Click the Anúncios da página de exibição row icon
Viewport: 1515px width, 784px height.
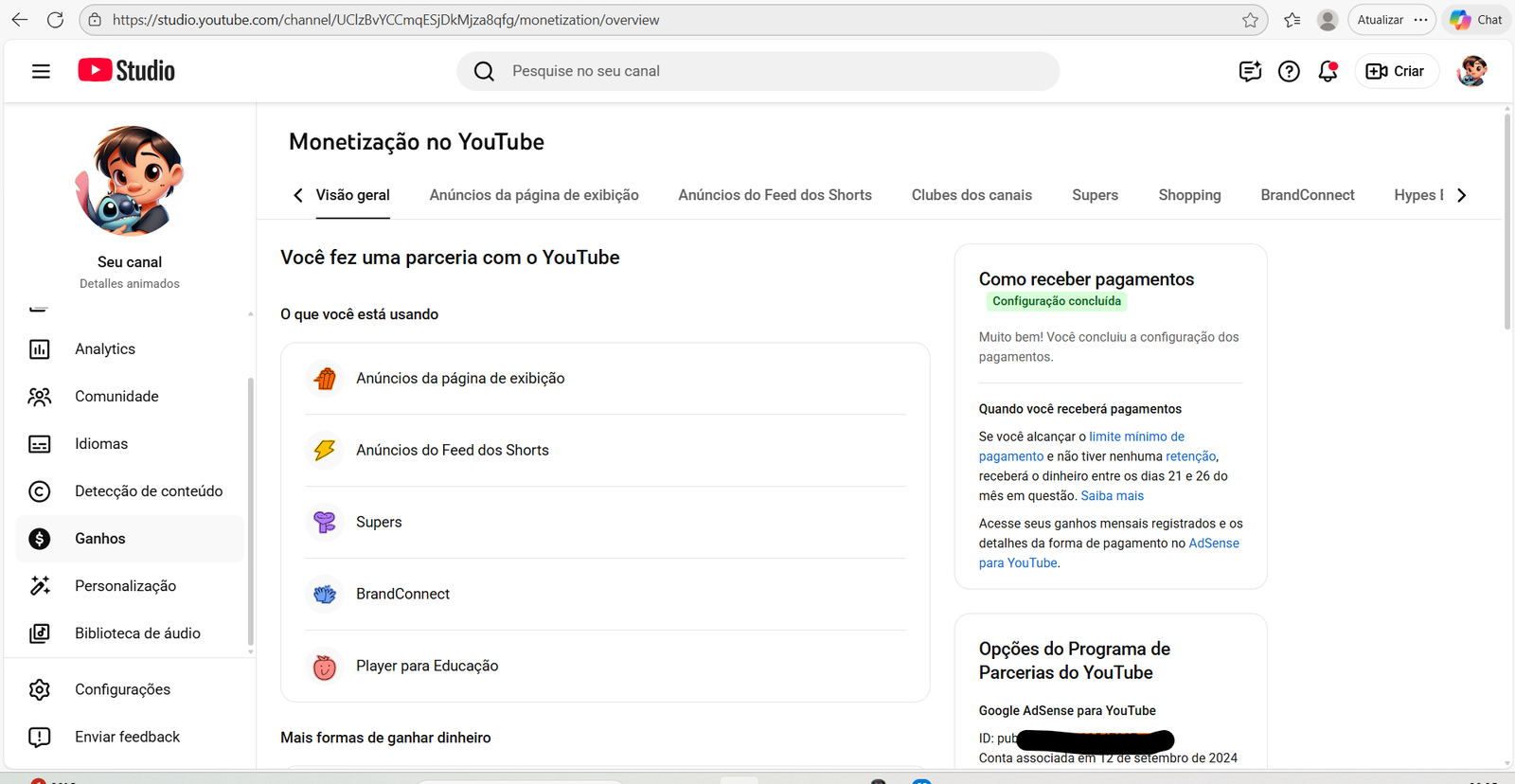coord(325,379)
